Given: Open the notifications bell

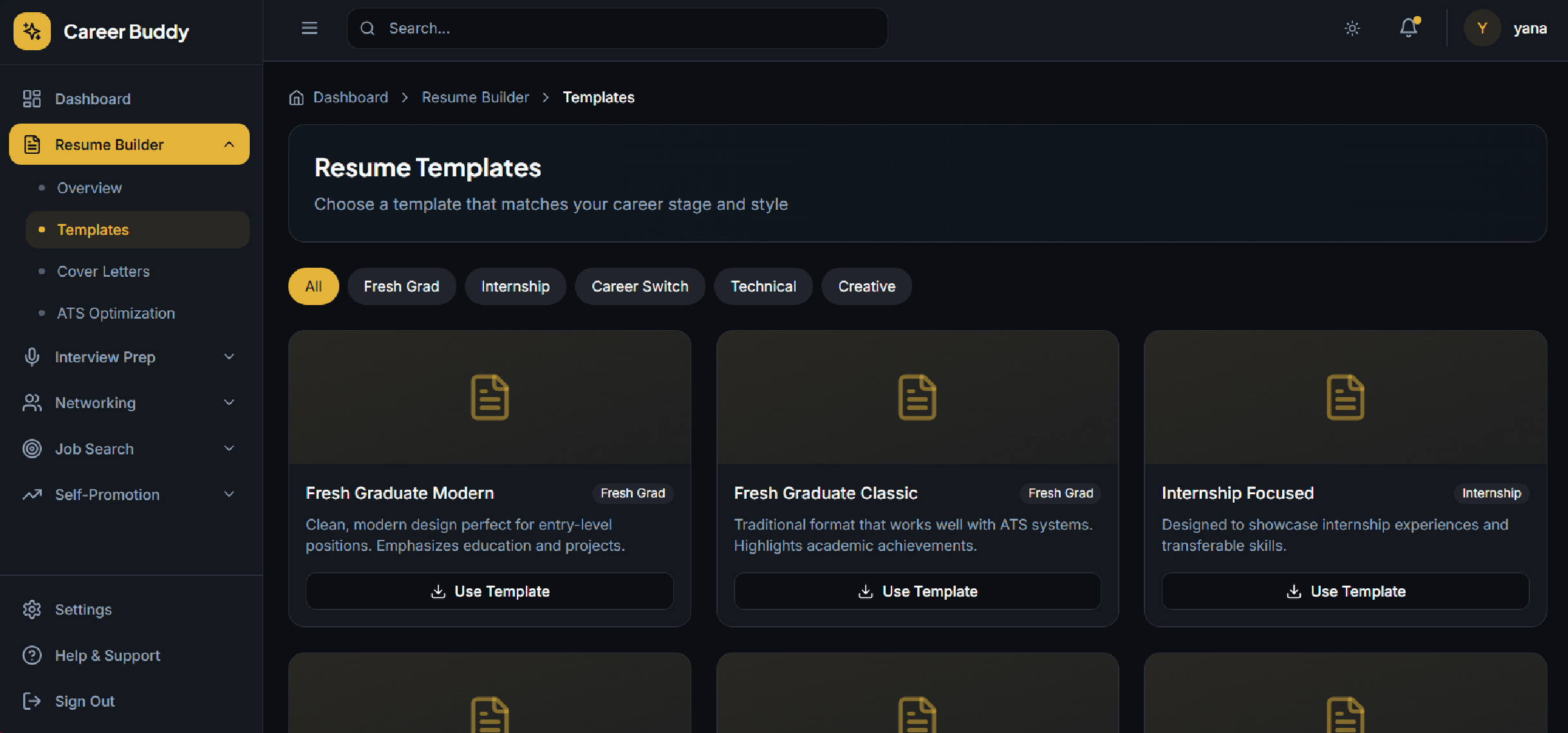Looking at the screenshot, I should [x=1408, y=28].
